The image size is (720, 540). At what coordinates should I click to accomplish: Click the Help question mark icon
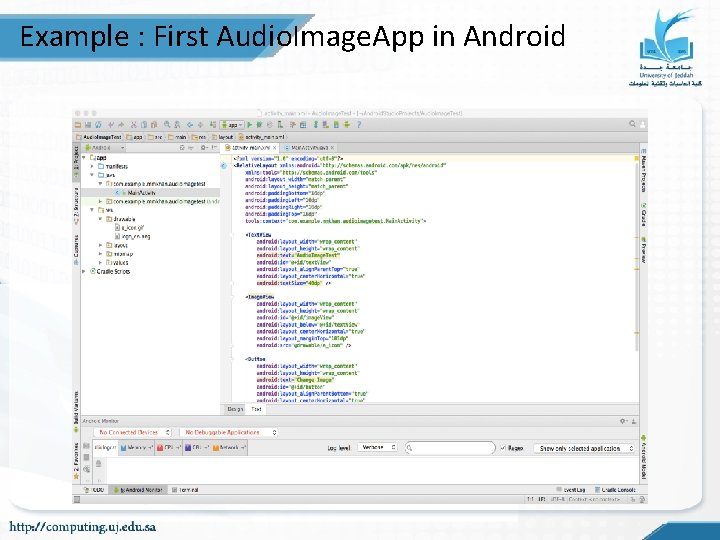coord(359,125)
